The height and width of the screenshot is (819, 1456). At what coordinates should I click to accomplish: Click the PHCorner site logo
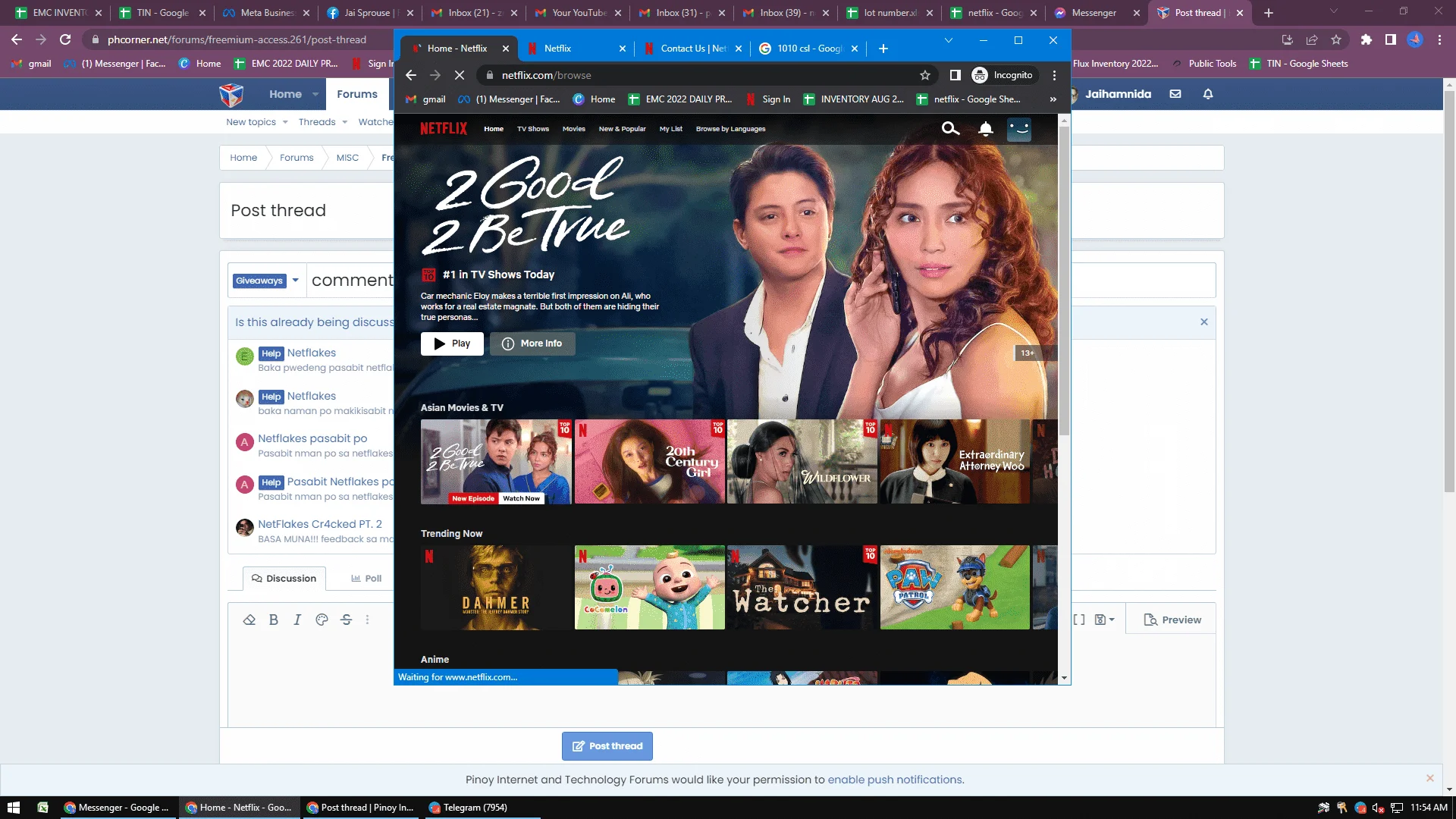(231, 95)
